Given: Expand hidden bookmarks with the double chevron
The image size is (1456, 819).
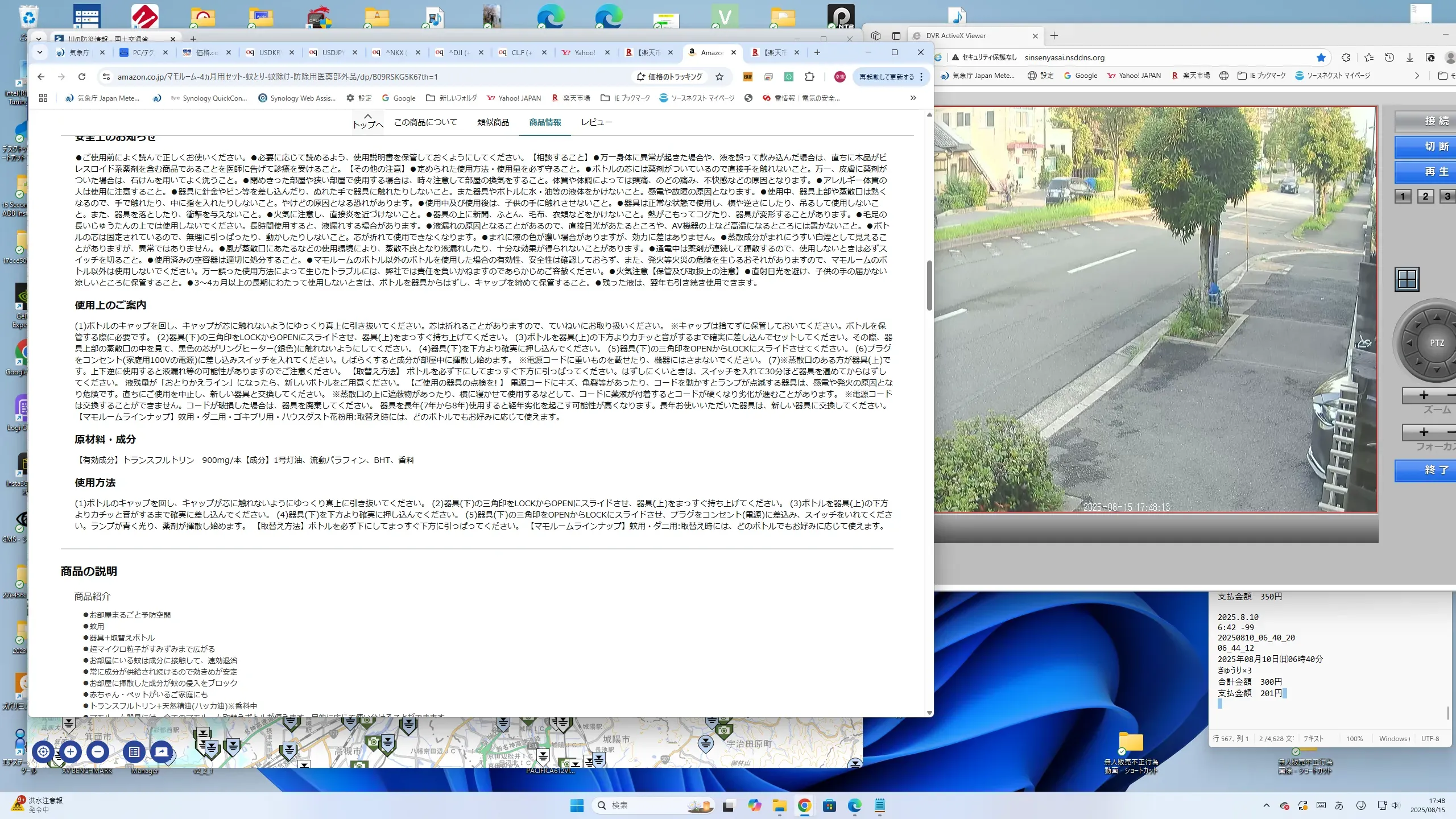Looking at the screenshot, I should coord(913,98).
